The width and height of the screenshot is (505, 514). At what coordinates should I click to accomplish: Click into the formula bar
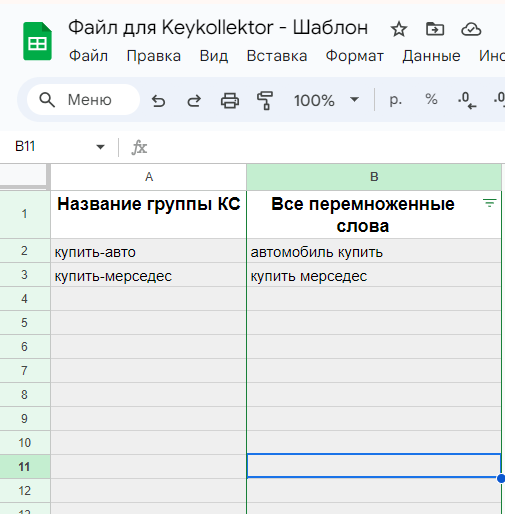point(327,147)
